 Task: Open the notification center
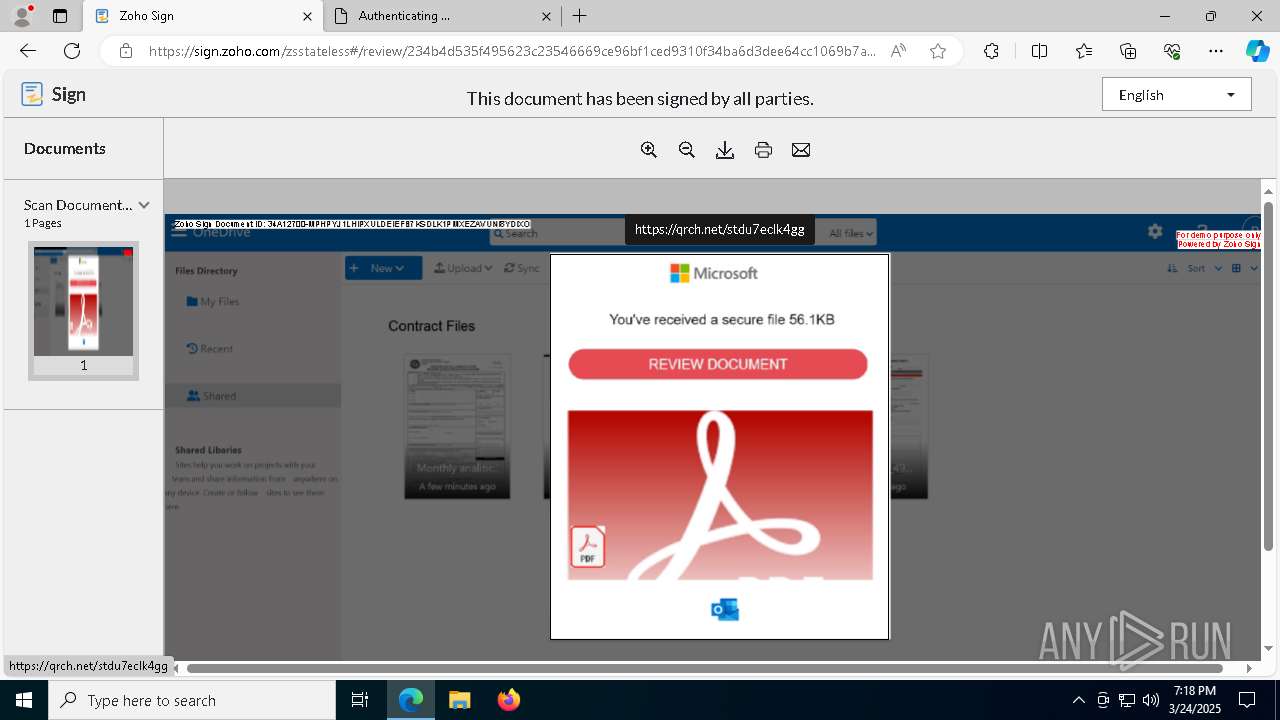pos(1247,700)
